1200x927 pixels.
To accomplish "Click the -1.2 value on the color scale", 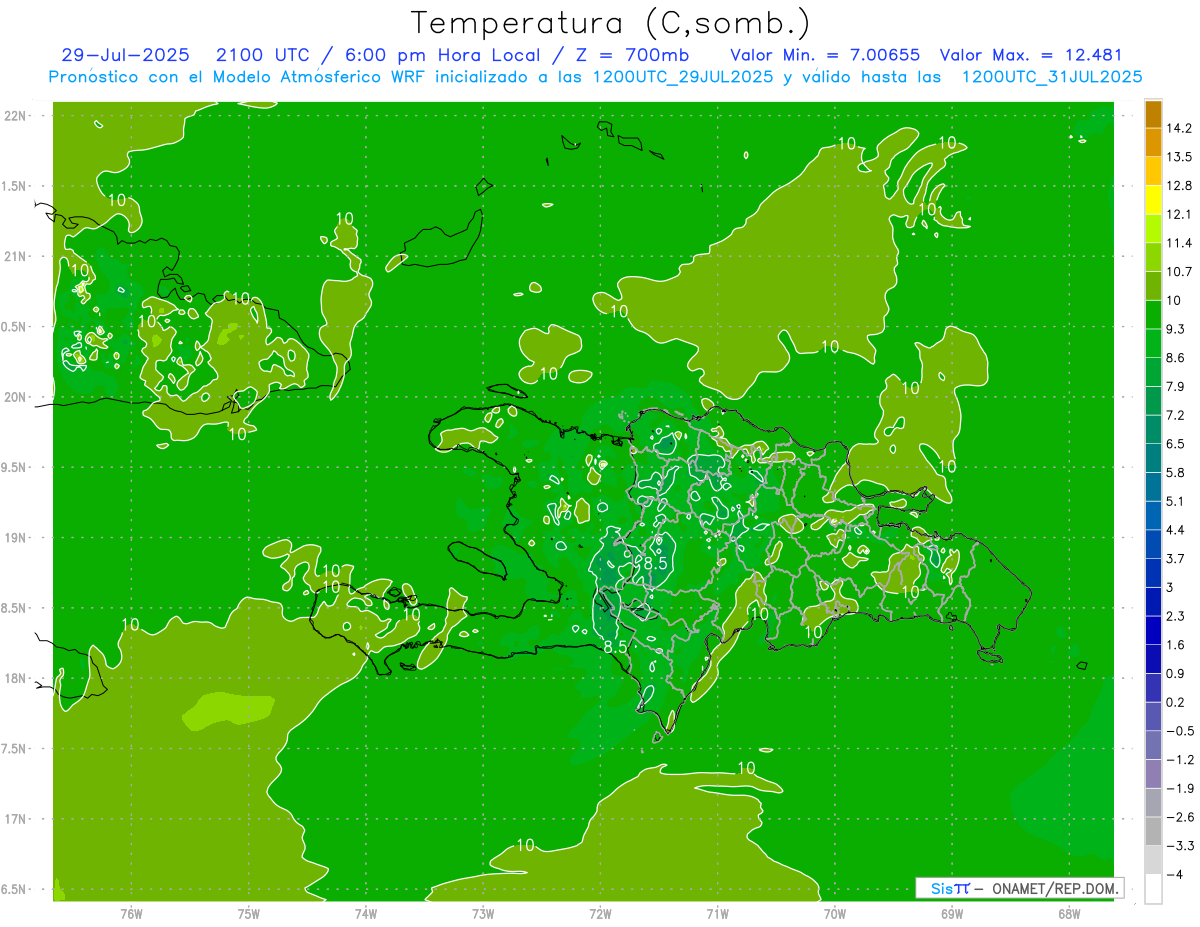I will (x=1180, y=759).
